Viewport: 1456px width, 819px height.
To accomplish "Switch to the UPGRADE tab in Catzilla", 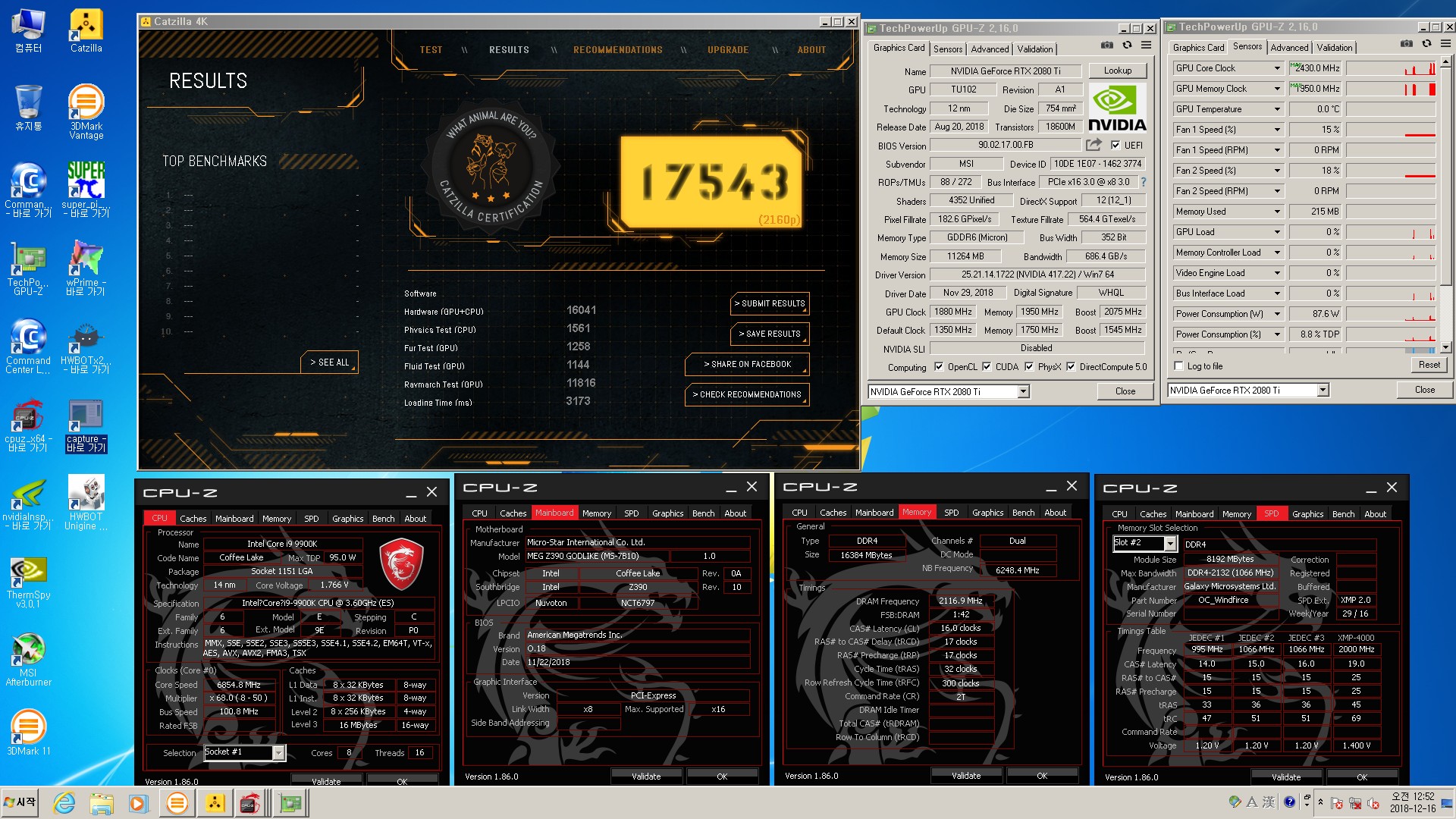I will pos(728,49).
